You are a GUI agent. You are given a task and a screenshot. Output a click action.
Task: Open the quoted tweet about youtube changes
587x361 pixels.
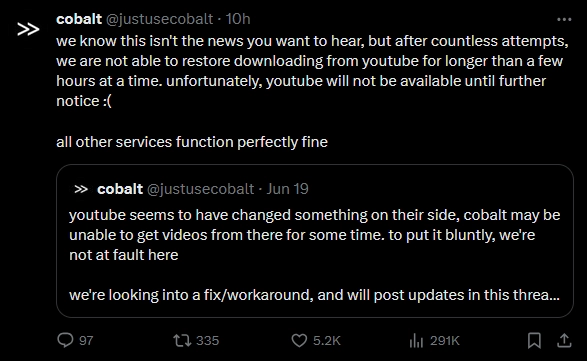pos(315,241)
